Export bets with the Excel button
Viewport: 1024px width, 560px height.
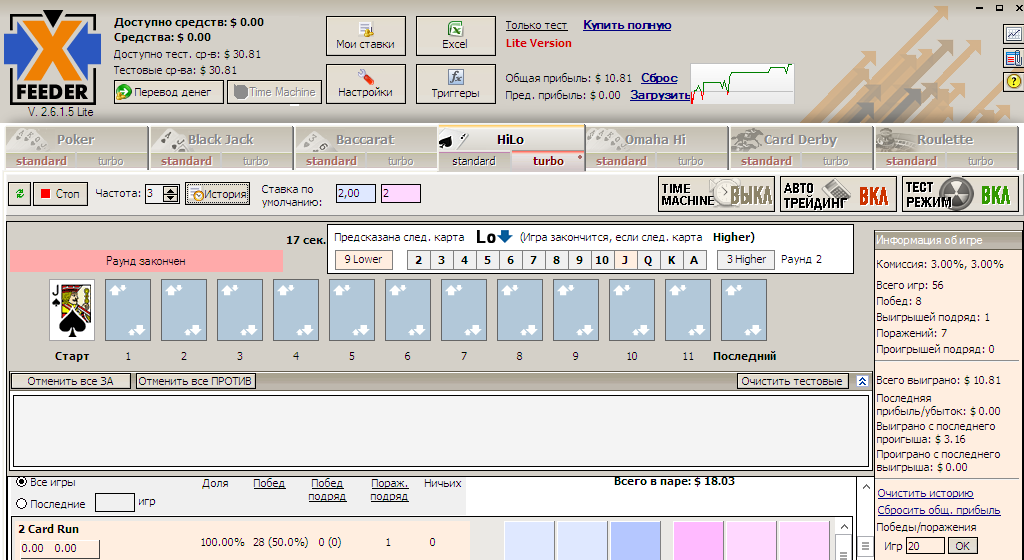click(455, 35)
